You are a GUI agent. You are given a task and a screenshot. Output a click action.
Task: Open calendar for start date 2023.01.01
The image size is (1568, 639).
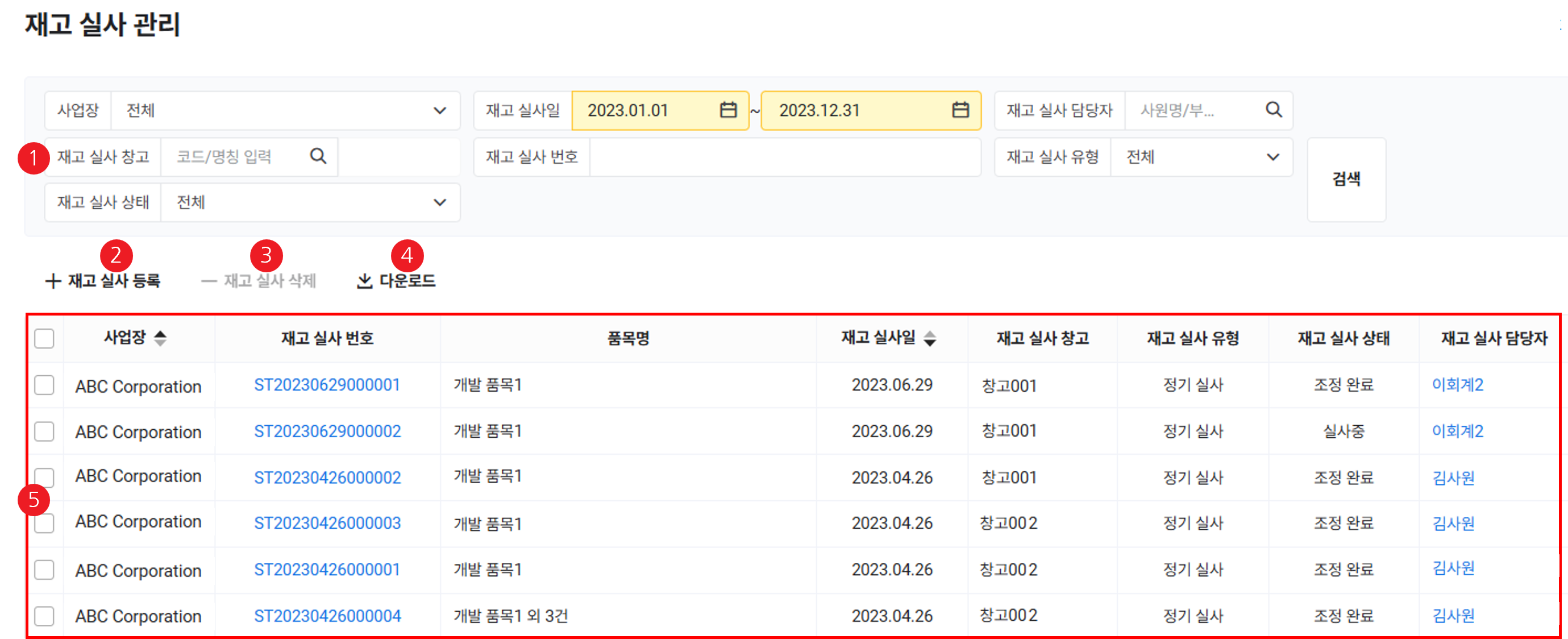pos(728,110)
